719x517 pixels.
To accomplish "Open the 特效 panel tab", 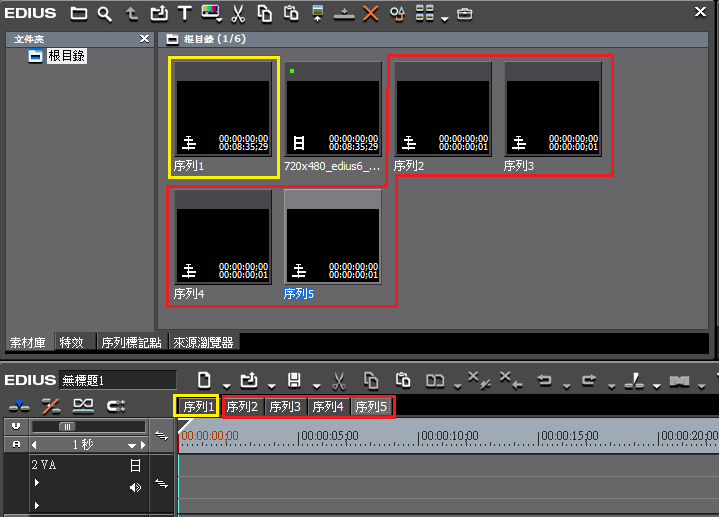I will (x=71, y=342).
